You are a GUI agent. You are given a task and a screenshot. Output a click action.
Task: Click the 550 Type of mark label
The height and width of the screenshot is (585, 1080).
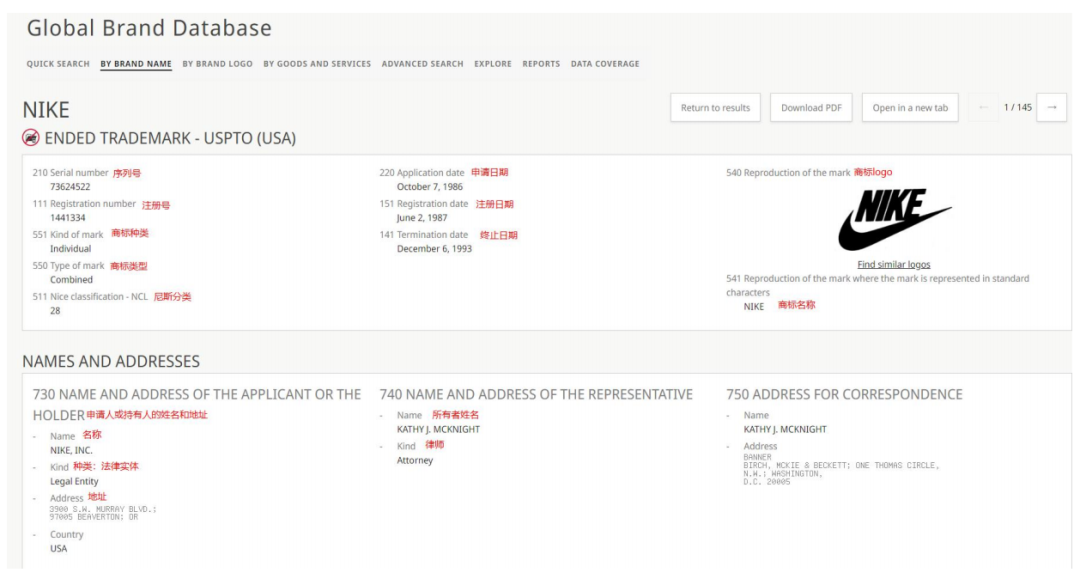pyautogui.click(x=68, y=266)
